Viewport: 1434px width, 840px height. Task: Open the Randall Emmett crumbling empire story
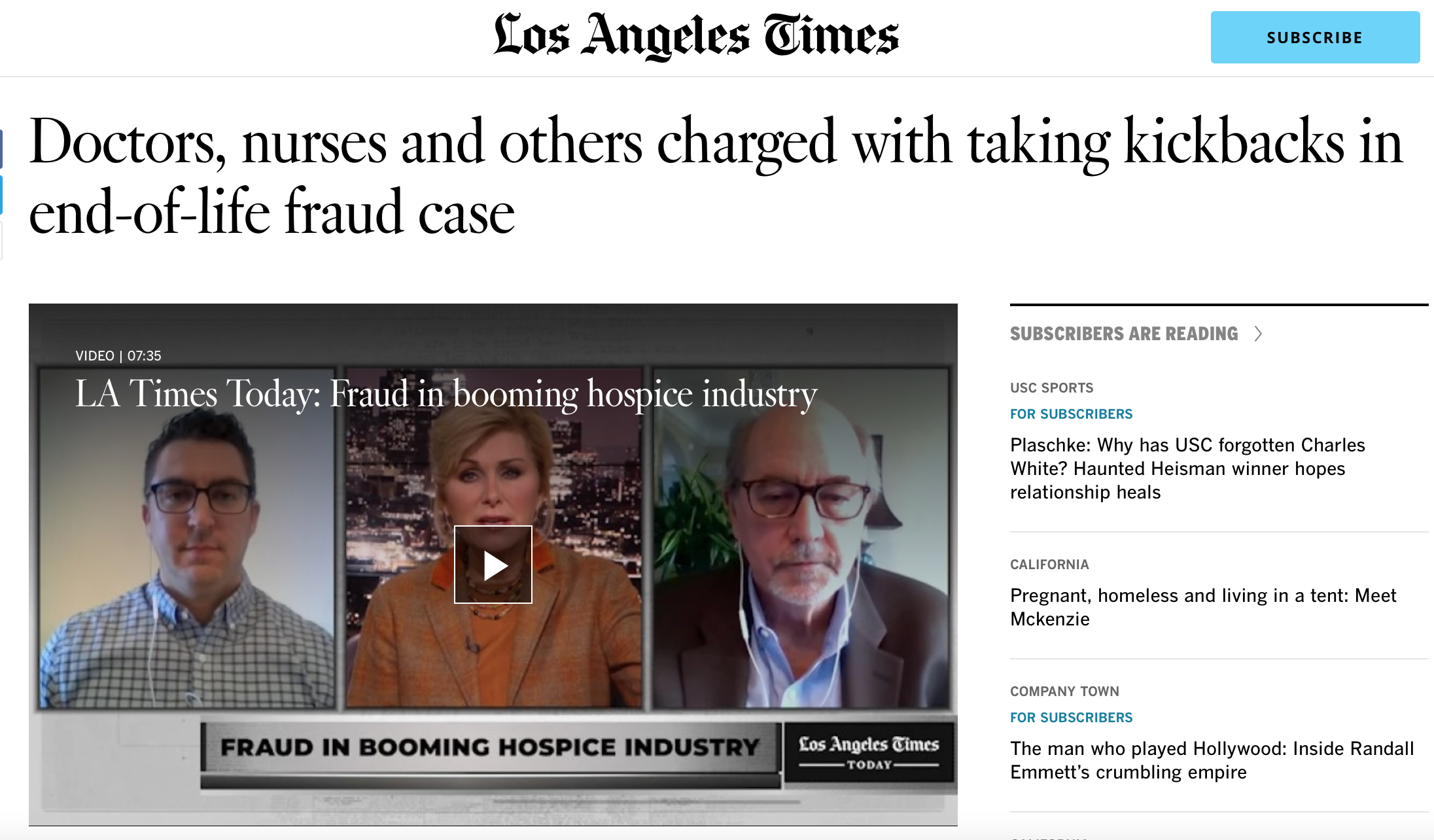click(1212, 760)
